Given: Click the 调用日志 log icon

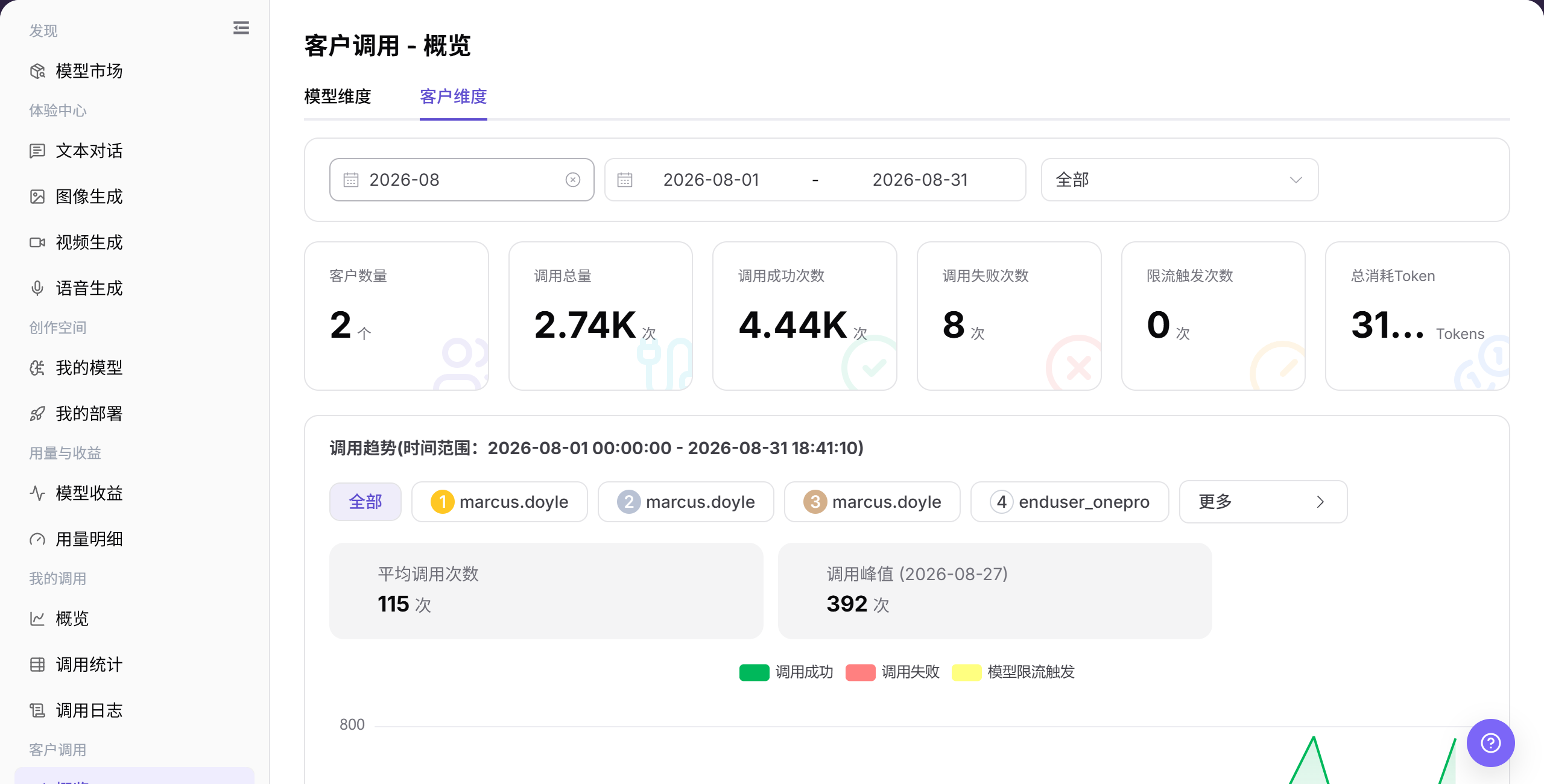Looking at the screenshot, I should coord(37,710).
